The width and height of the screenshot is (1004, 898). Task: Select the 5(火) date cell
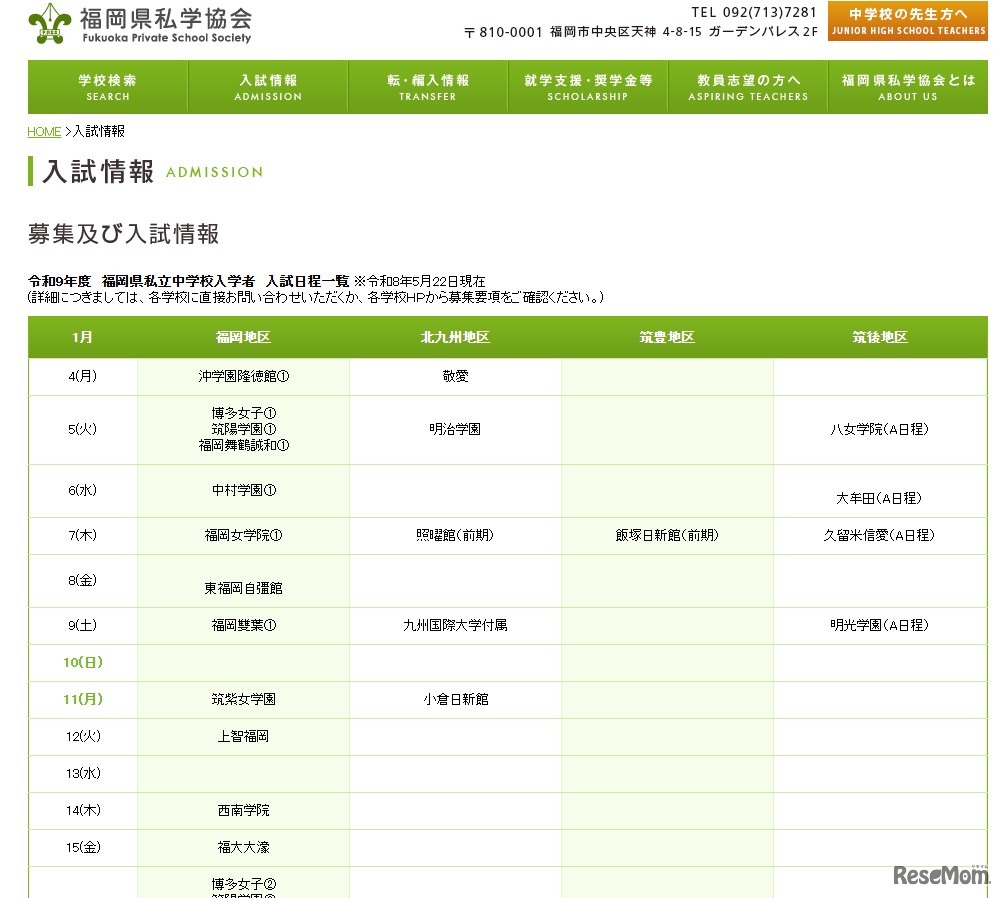click(x=83, y=430)
